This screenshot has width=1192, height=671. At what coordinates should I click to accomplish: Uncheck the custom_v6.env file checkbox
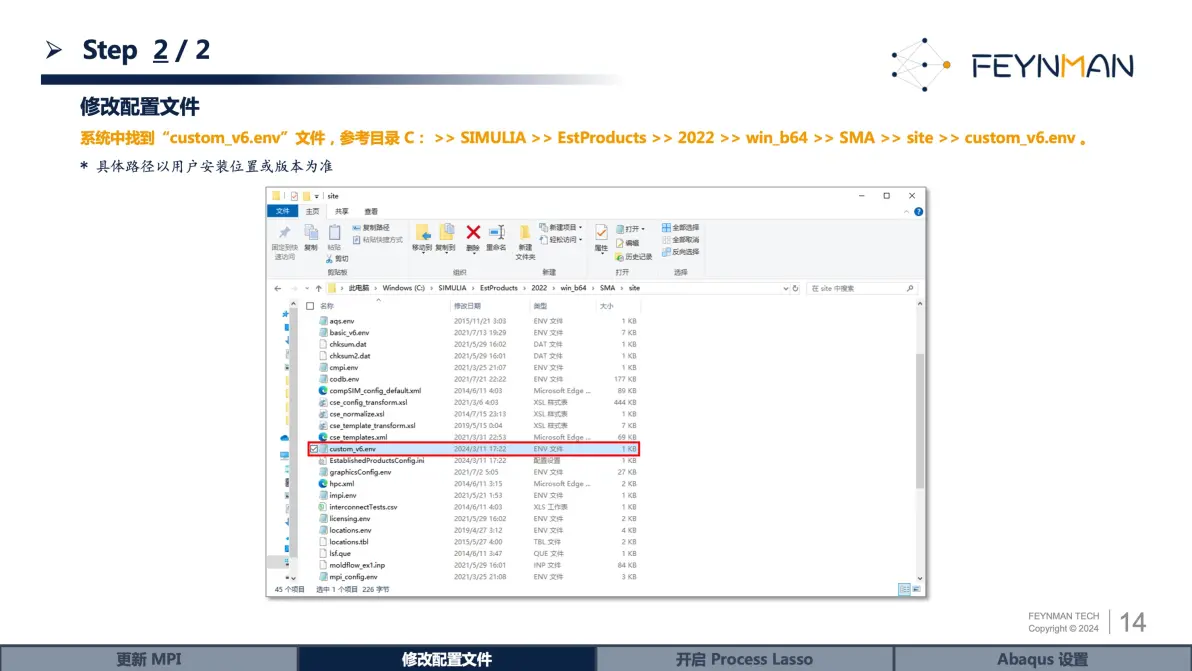point(313,449)
